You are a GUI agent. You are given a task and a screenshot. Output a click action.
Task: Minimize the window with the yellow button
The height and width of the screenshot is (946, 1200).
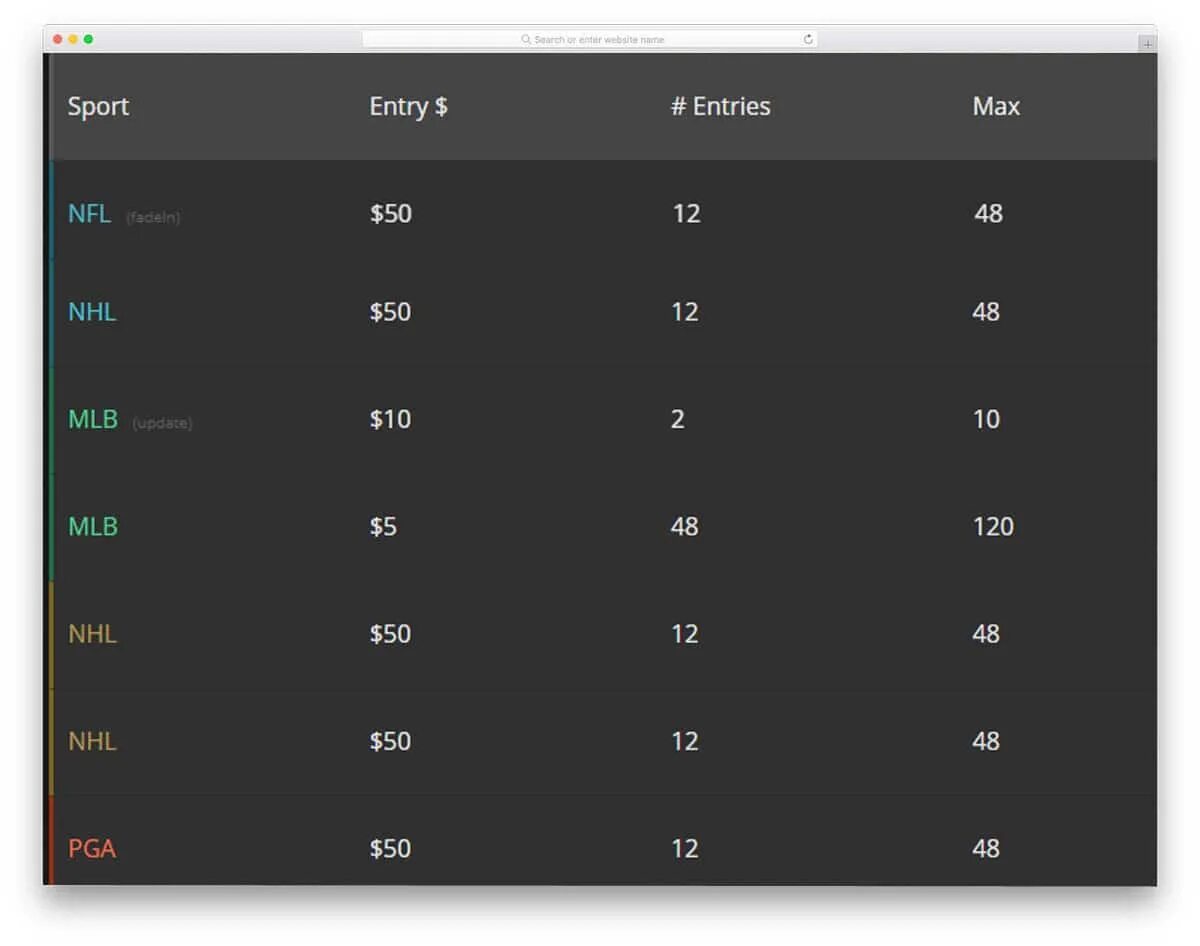click(73, 39)
